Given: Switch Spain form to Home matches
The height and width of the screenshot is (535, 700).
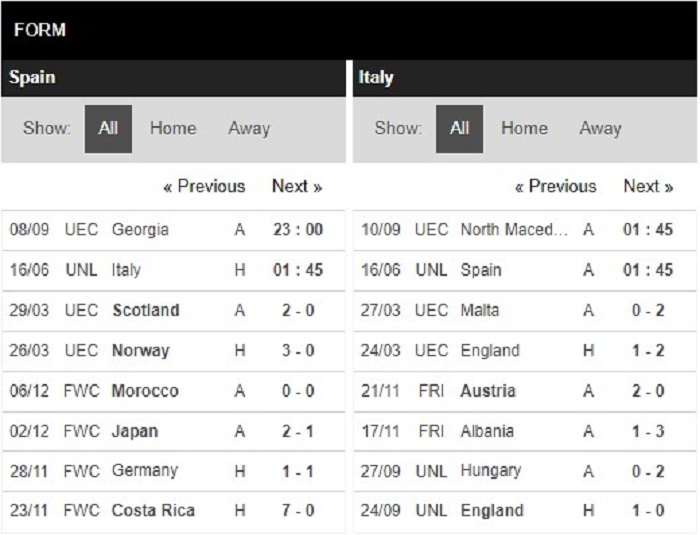Looking at the screenshot, I should [x=173, y=129].
